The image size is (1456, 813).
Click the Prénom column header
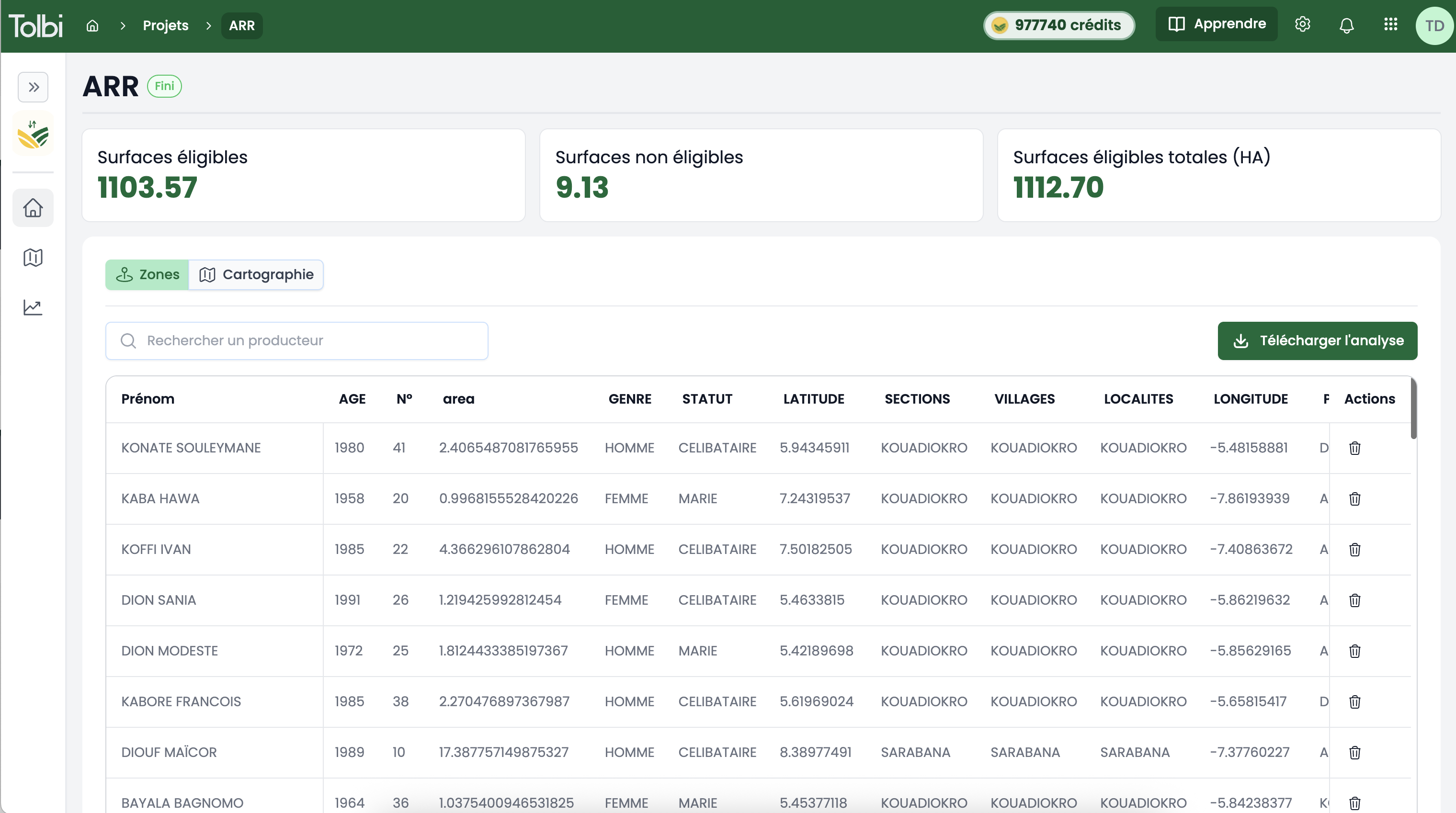pos(148,399)
